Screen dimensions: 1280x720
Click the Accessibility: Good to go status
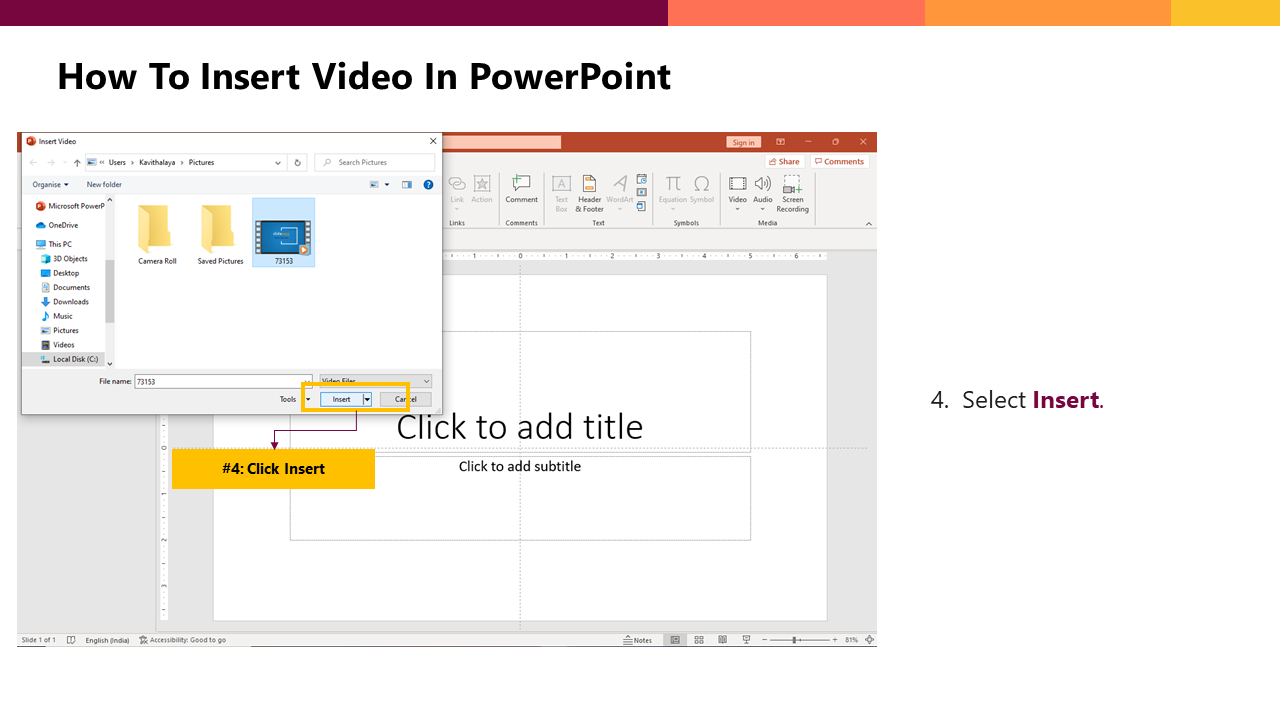[x=182, y=640]
